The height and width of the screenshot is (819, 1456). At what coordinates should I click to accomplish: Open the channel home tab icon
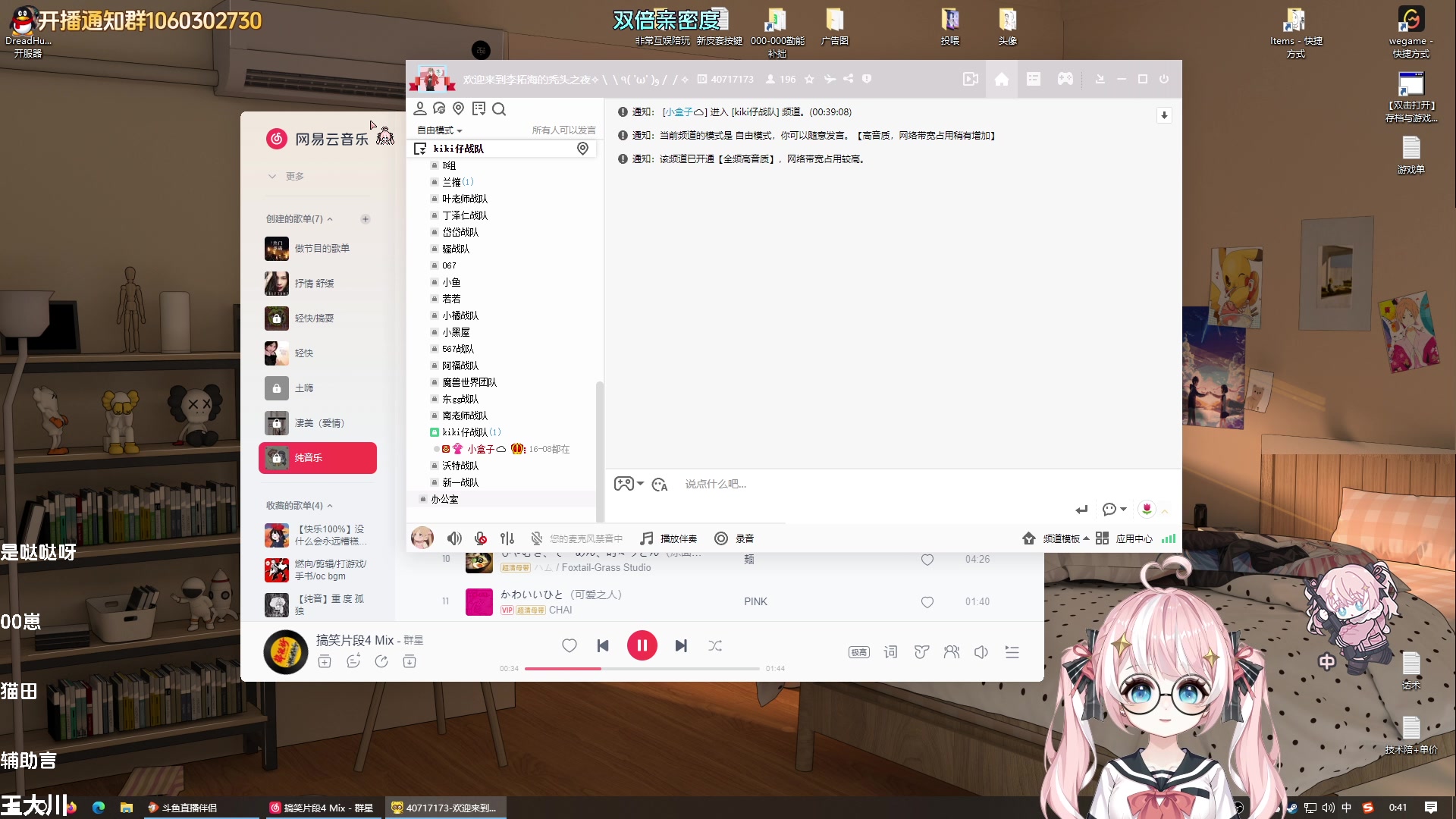(x=1002, y=79)
